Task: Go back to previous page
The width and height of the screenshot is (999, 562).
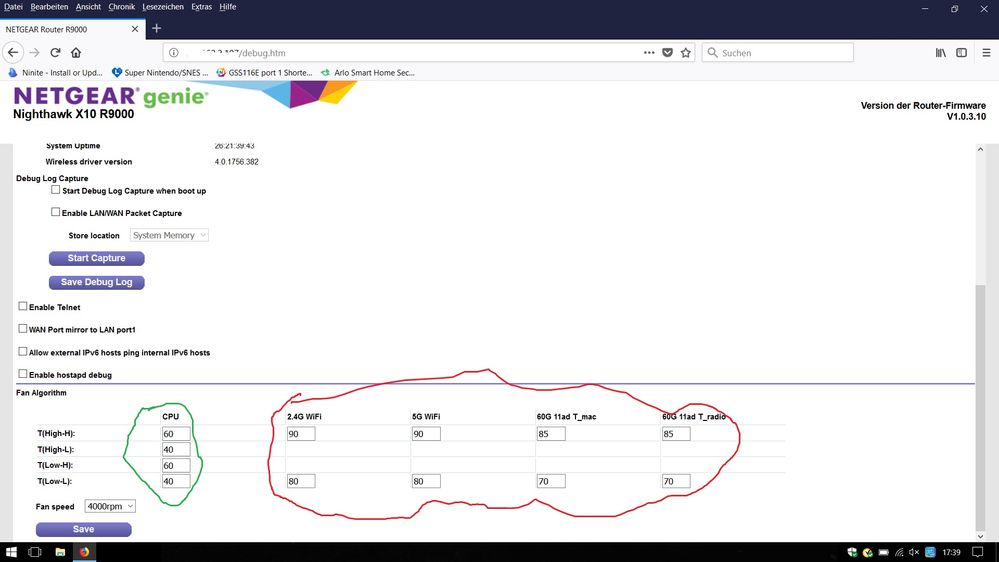Action: (13, 52)
